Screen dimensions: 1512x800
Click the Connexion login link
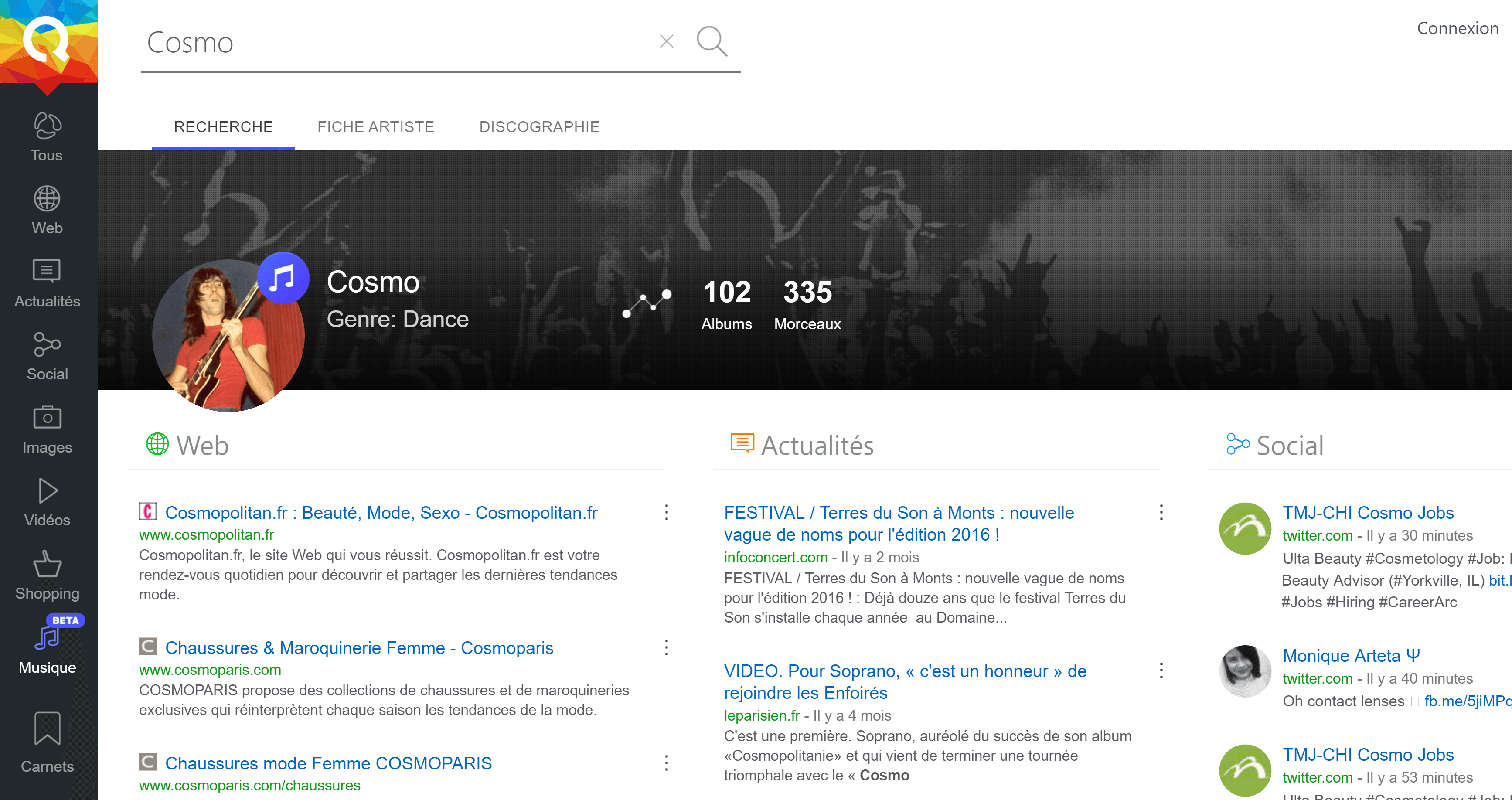click(1458, 28)
